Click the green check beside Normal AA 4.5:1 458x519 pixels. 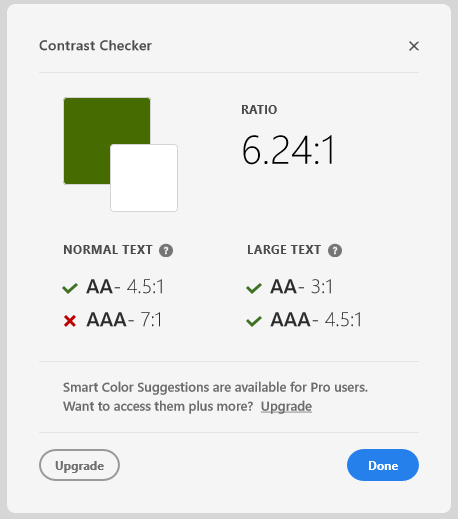(x=70, y=288)
